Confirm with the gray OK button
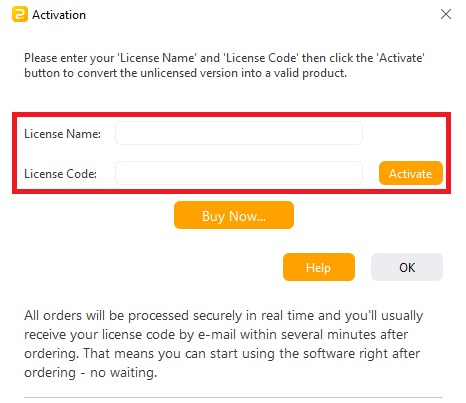This screenshot has height=403, width=466. (x=407, y=267)
